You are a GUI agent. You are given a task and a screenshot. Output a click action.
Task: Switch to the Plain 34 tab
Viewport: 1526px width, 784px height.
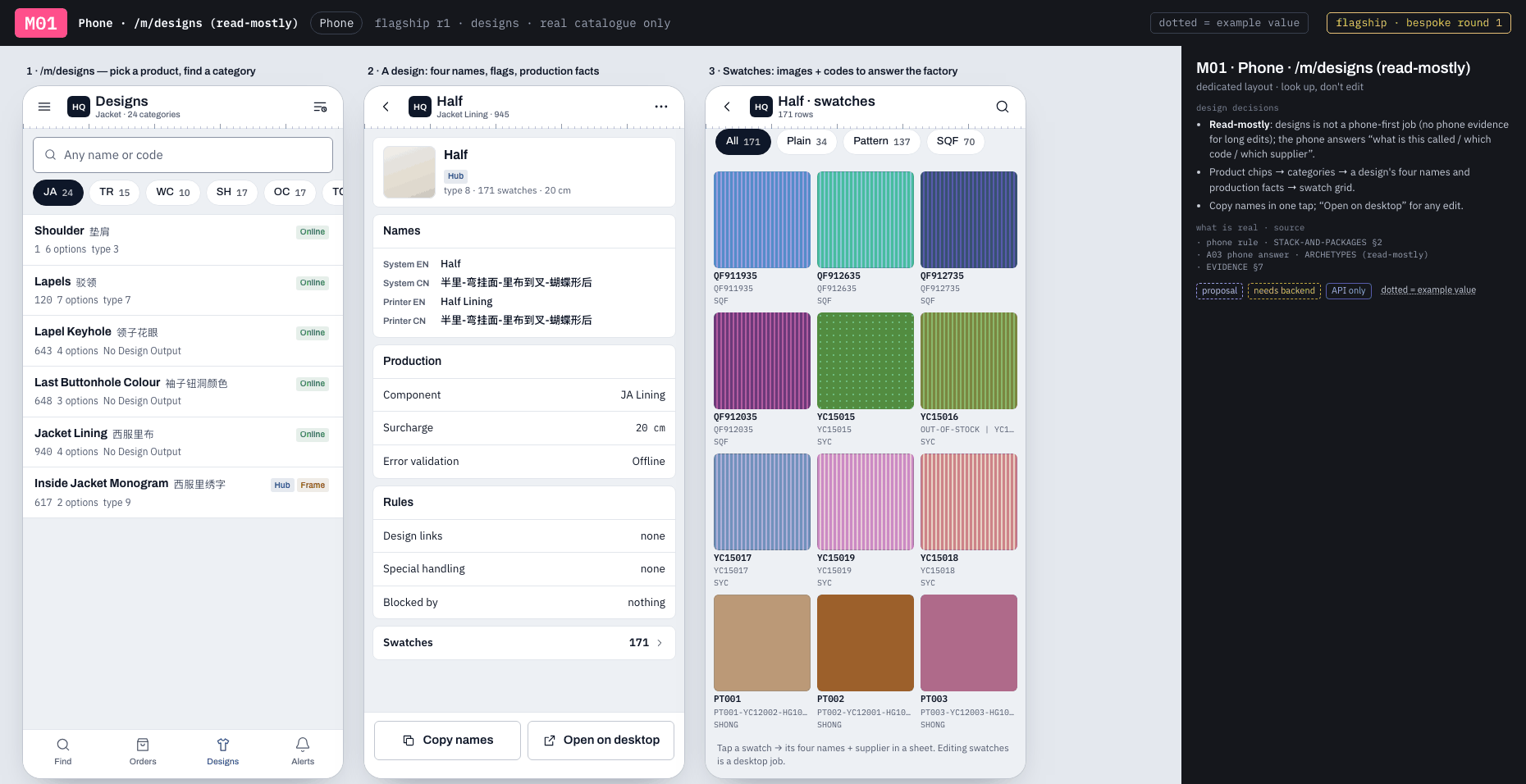[807, 141]
